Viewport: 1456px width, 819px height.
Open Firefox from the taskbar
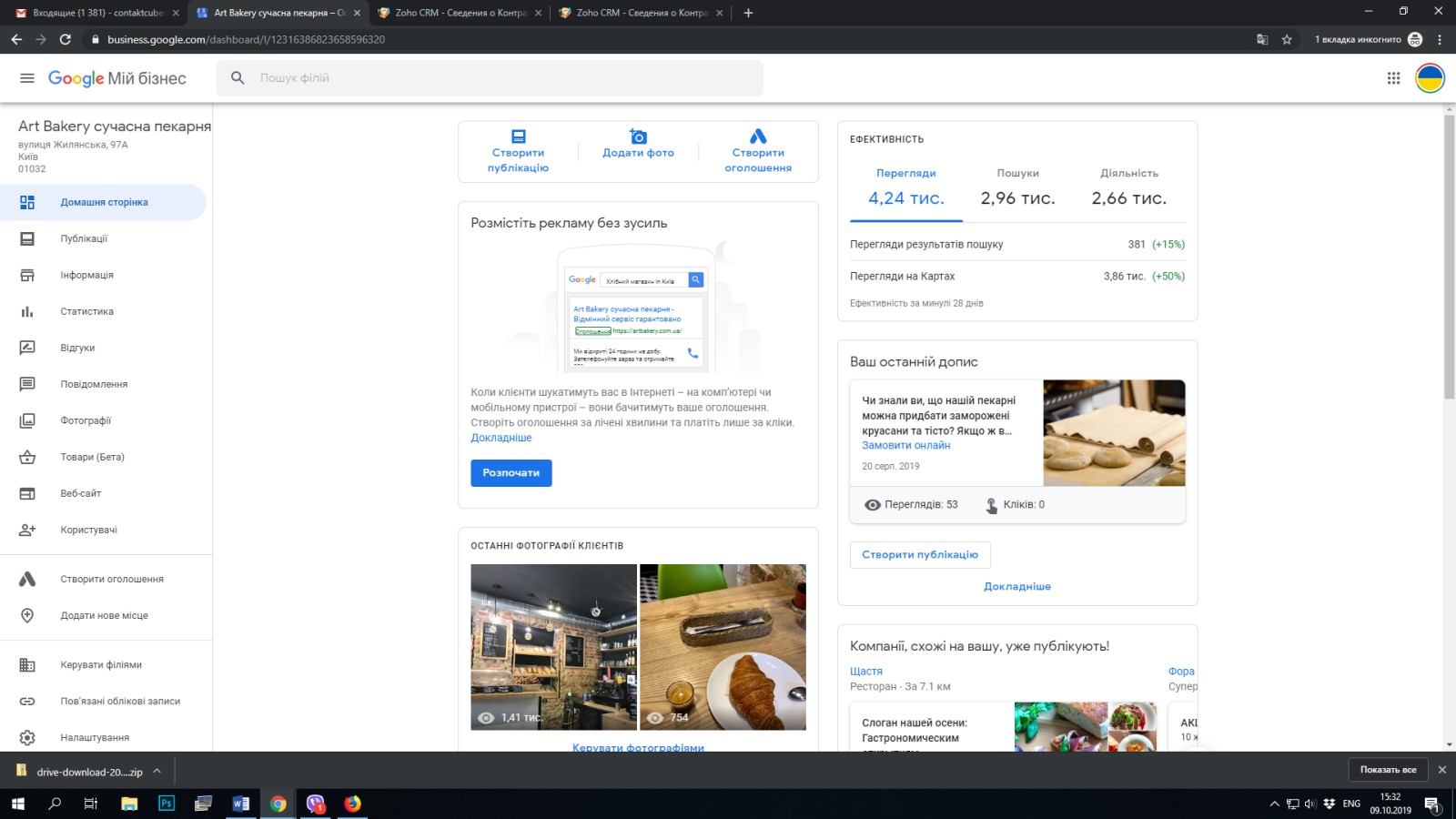tap(352, 804)
